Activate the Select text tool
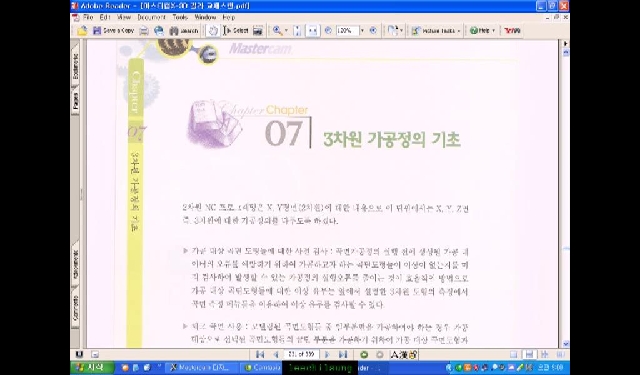Viewport: 640px width, 375px height. point(236,31)
